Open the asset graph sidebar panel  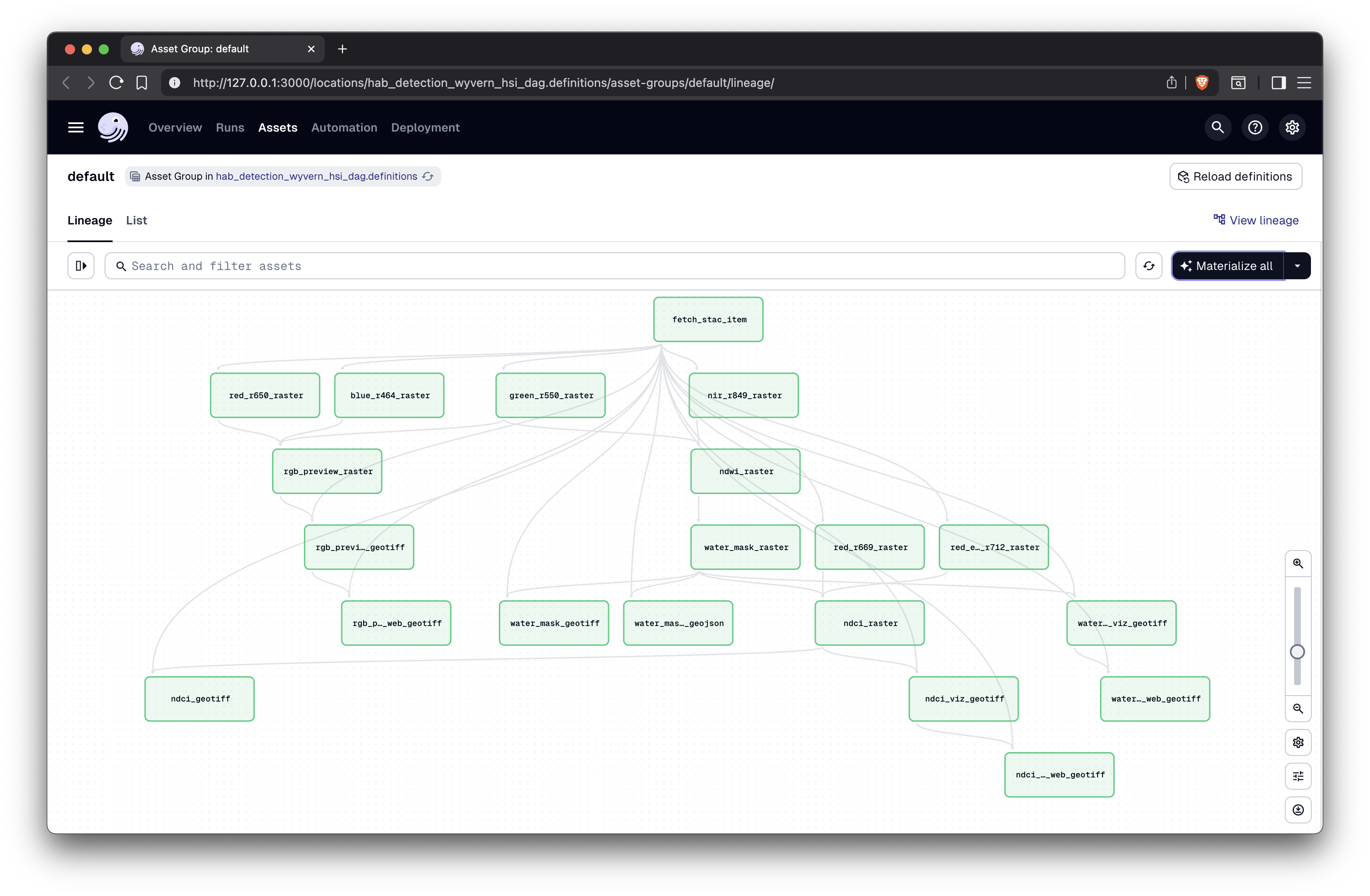tap(81, 265)
